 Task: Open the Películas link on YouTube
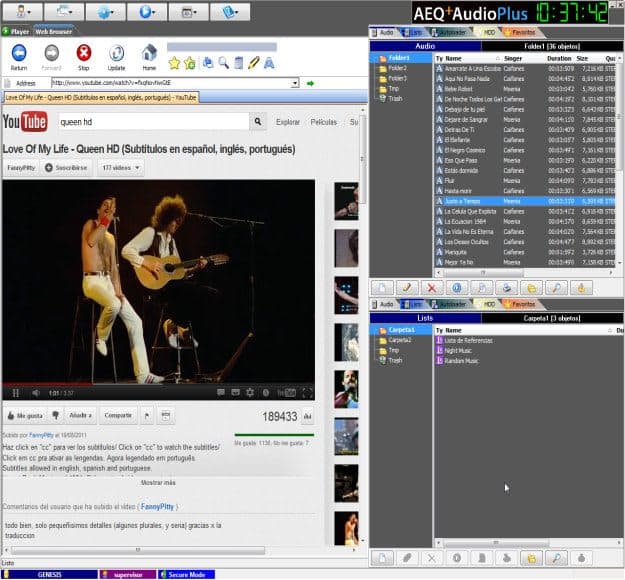(x=323, y=122)
